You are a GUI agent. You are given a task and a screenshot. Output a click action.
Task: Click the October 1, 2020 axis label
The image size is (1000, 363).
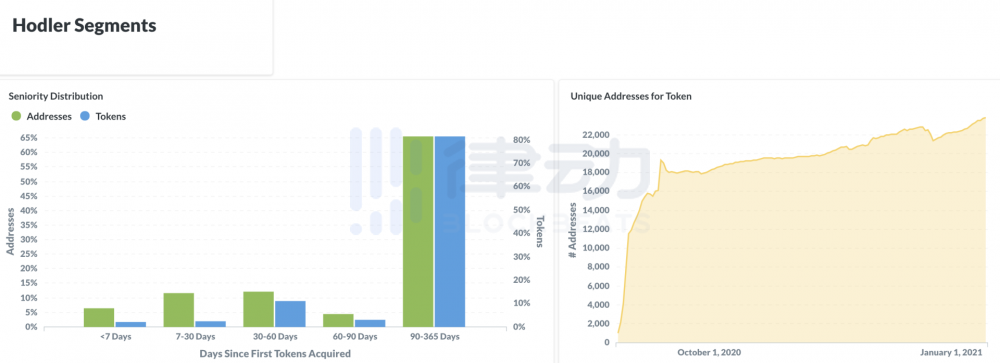(x=709, y=352)
